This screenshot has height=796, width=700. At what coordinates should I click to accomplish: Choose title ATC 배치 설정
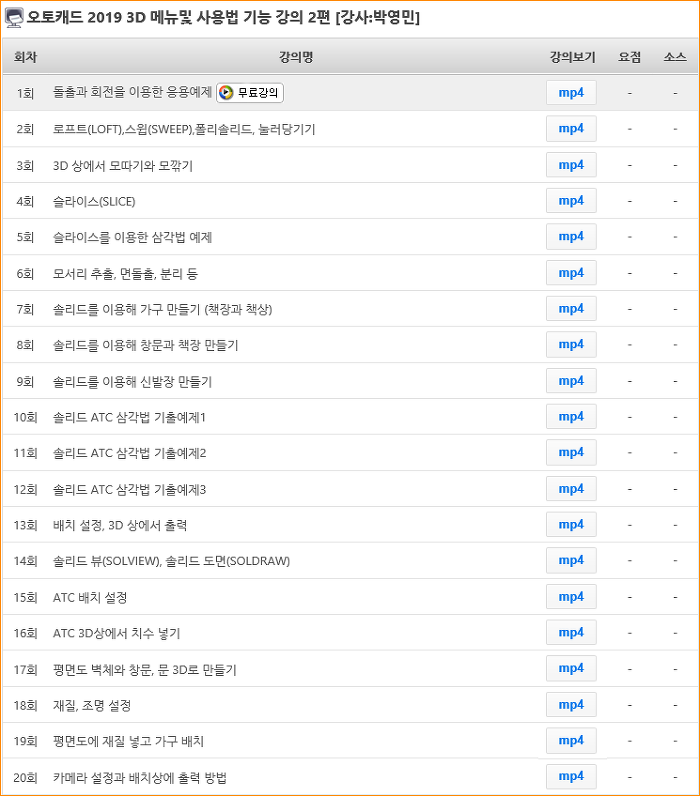pos(90,598)
